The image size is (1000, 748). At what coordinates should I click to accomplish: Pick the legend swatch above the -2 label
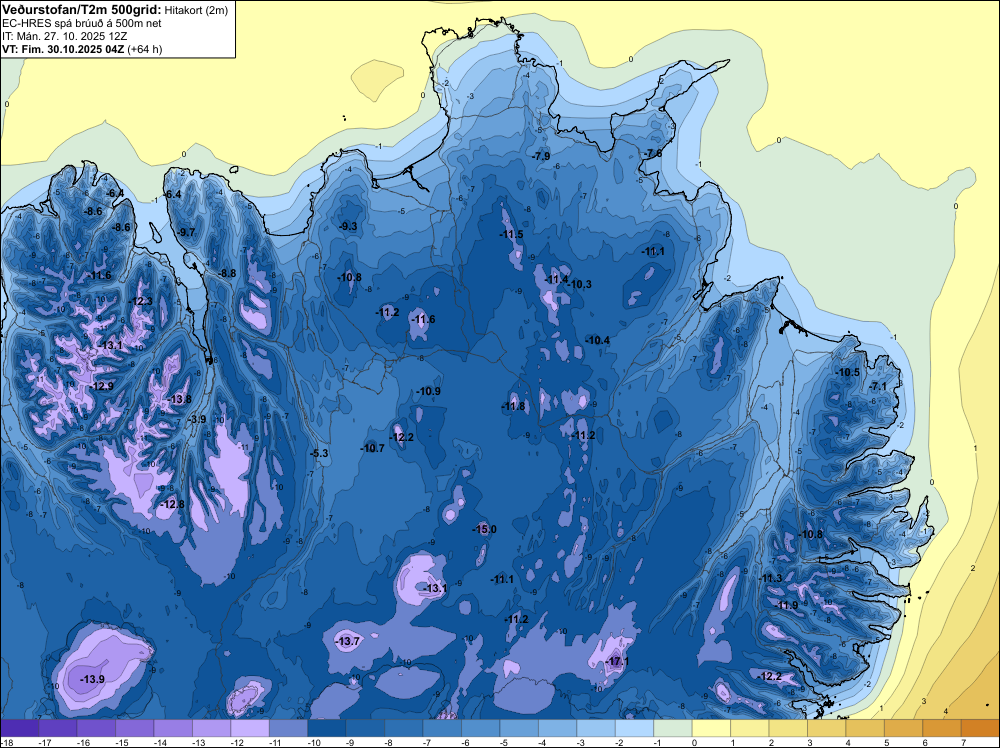click(635, 728)
